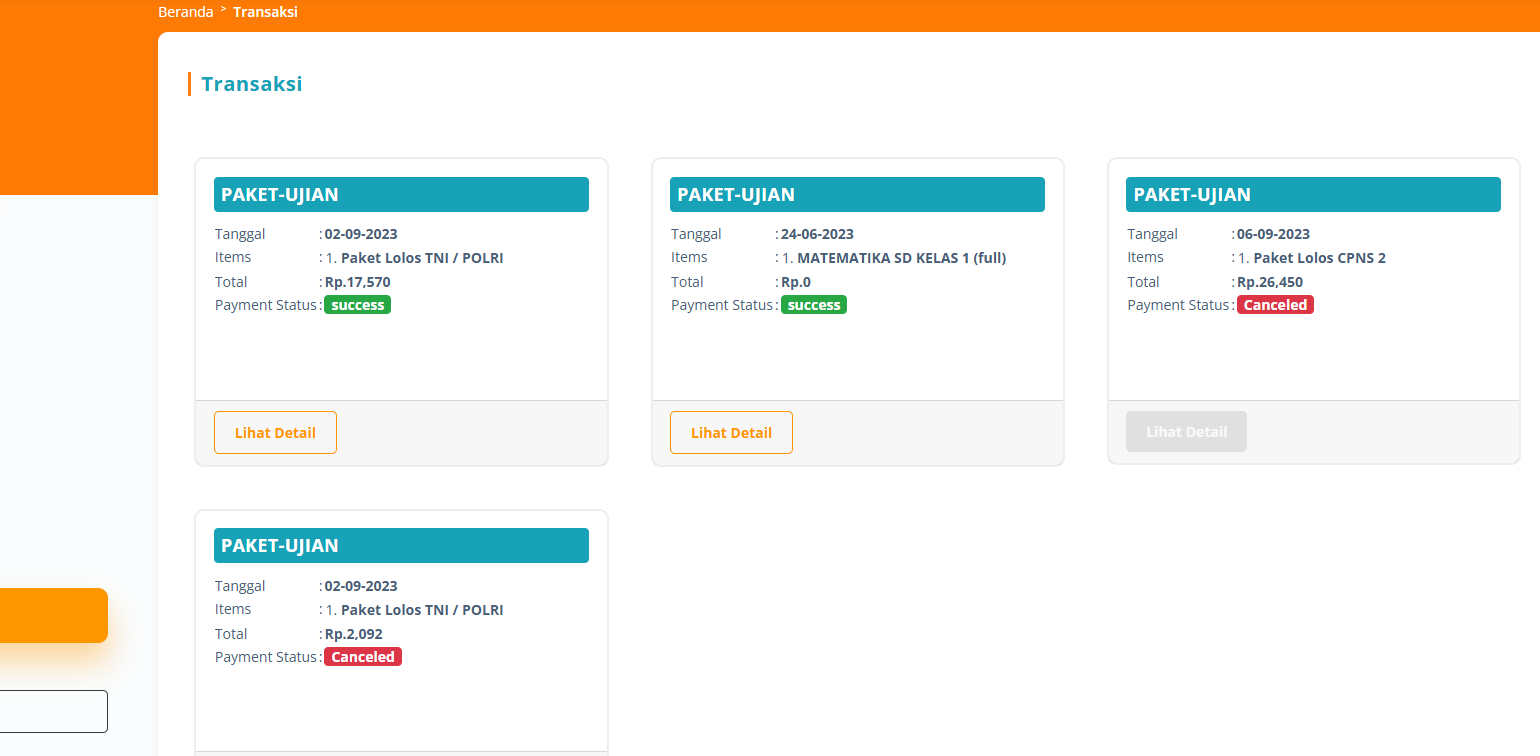The height and width of the screenshot is (756, 1540).
Task: Click the PAKET-UJIAN header on the first card
Action: click(400, 194)
